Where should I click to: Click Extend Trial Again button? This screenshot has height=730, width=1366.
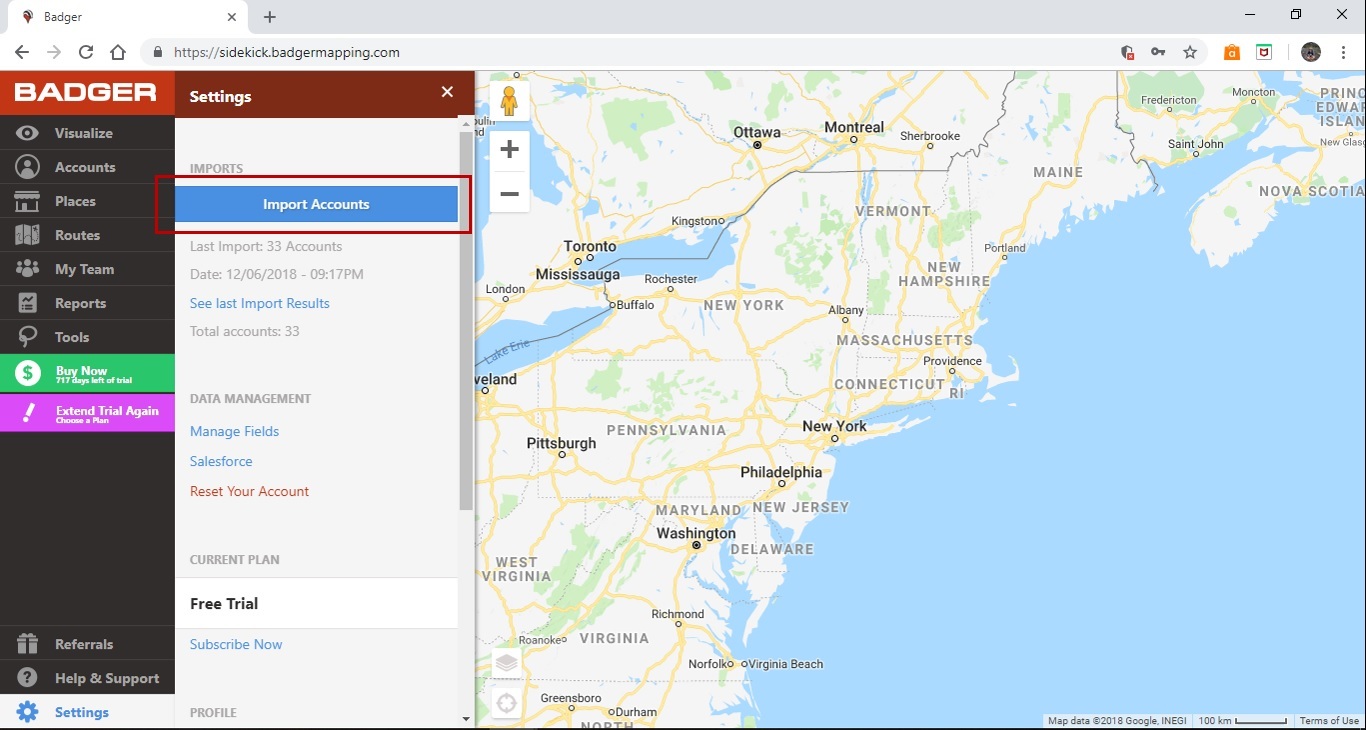pos(87,412)
